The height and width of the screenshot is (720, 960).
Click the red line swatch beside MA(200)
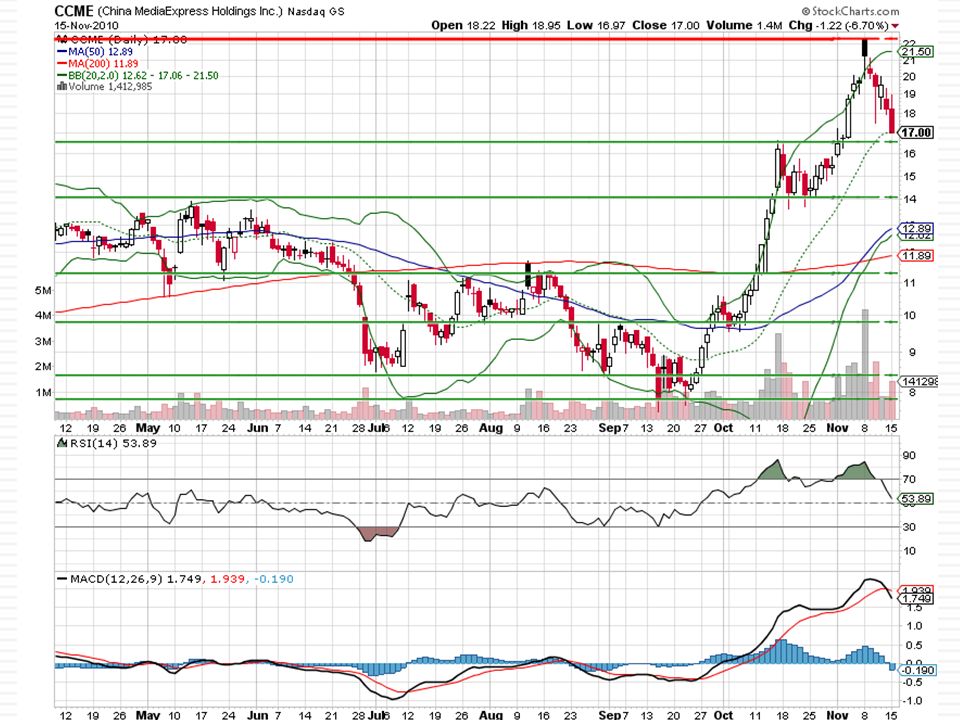61,64
